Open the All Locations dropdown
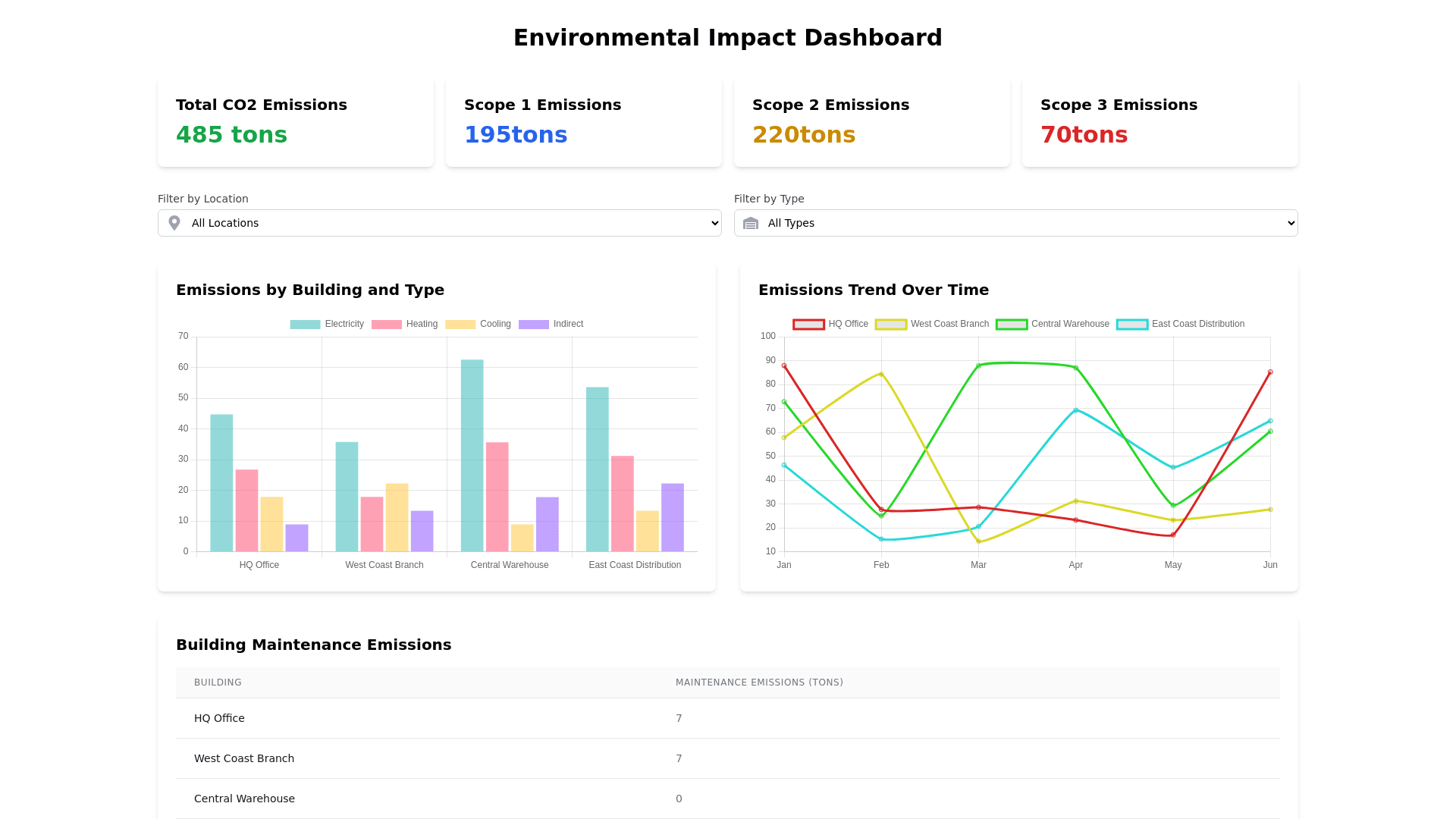The image size is (1456, 819). 440,223
